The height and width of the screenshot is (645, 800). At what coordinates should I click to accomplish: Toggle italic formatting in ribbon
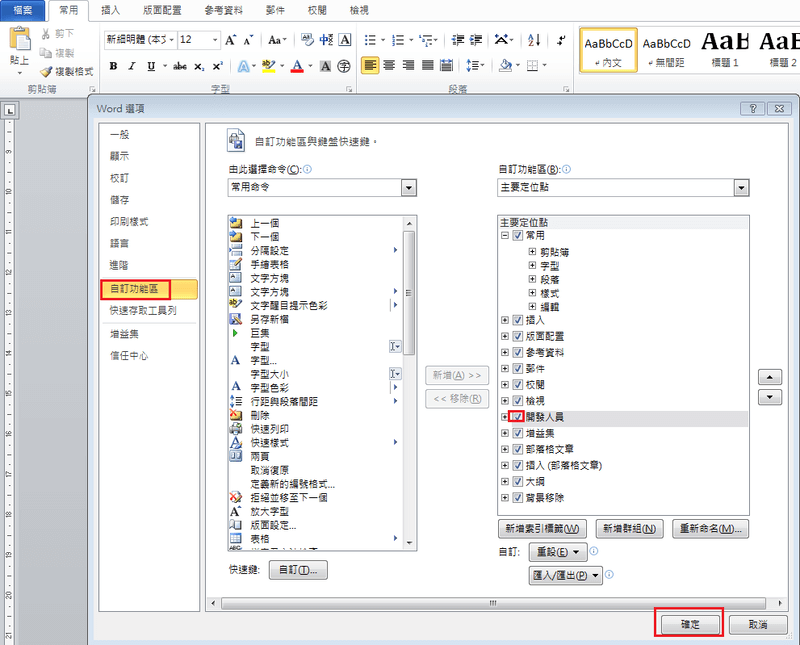click(x=132, y=66)
